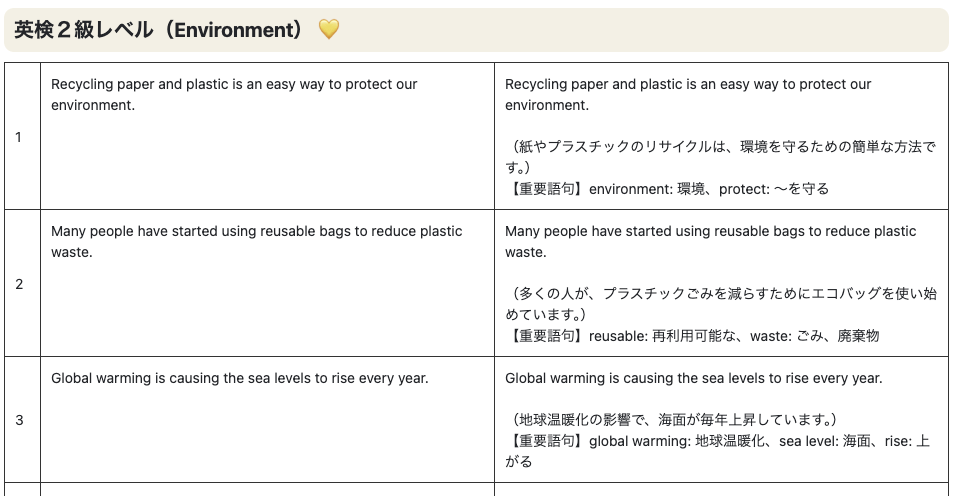Screen dimensions: 956x496
Task: Click the vocabulary entry reusable: 再利用可能な
Action: point(659,336)
